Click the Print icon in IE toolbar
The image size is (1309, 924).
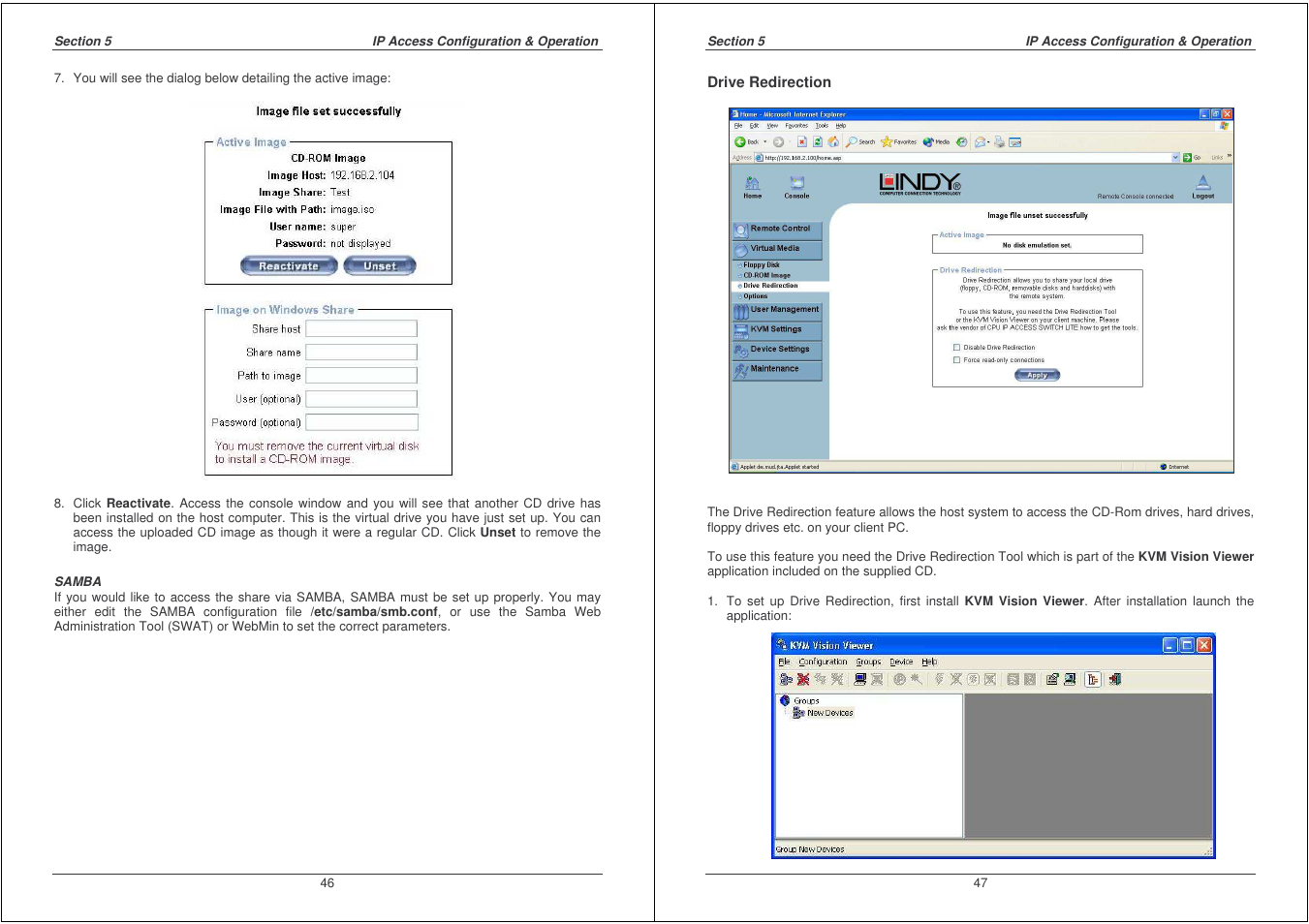pyautogui.click(x=999, y=141)
